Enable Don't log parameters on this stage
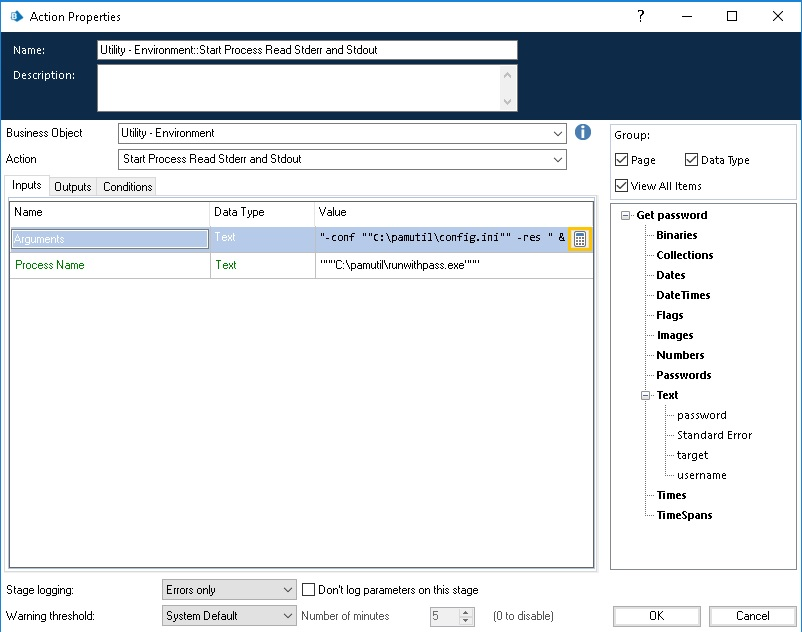 [x=308, y=589]
